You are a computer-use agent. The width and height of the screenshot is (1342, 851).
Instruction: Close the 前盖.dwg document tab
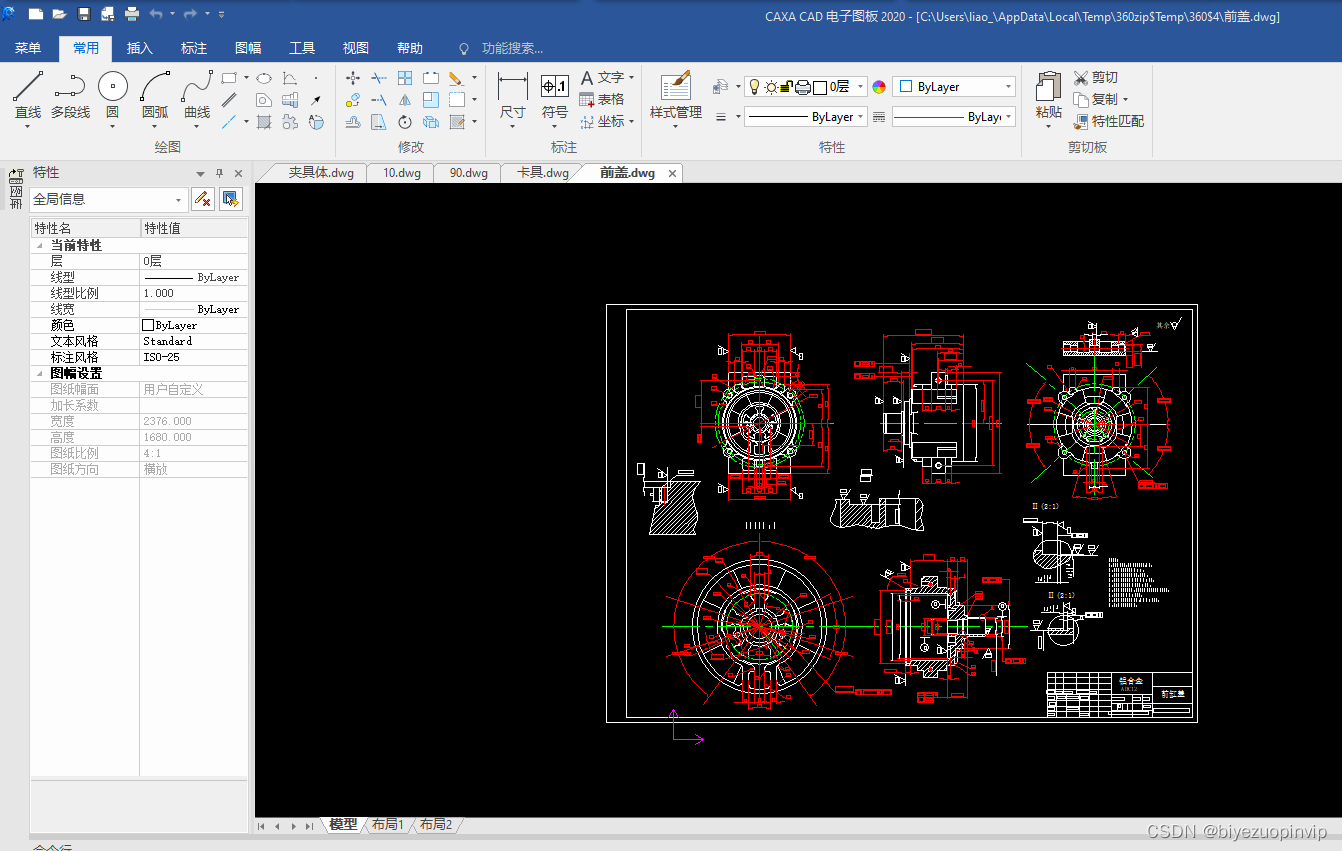pos(673,173)
